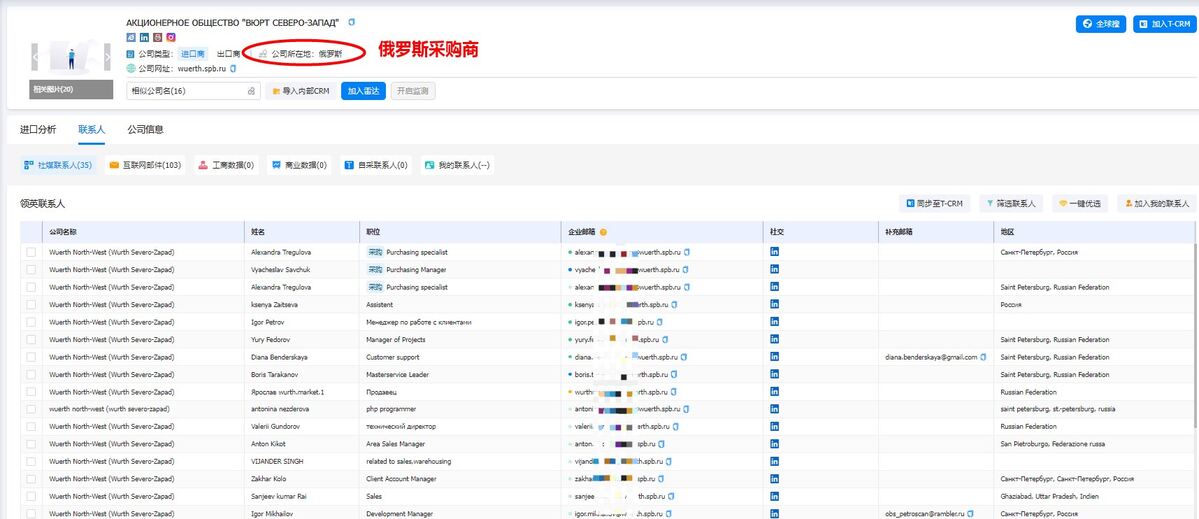1199x519 pixels.
Task: Show previous company image
Action: tap(34, 57)
